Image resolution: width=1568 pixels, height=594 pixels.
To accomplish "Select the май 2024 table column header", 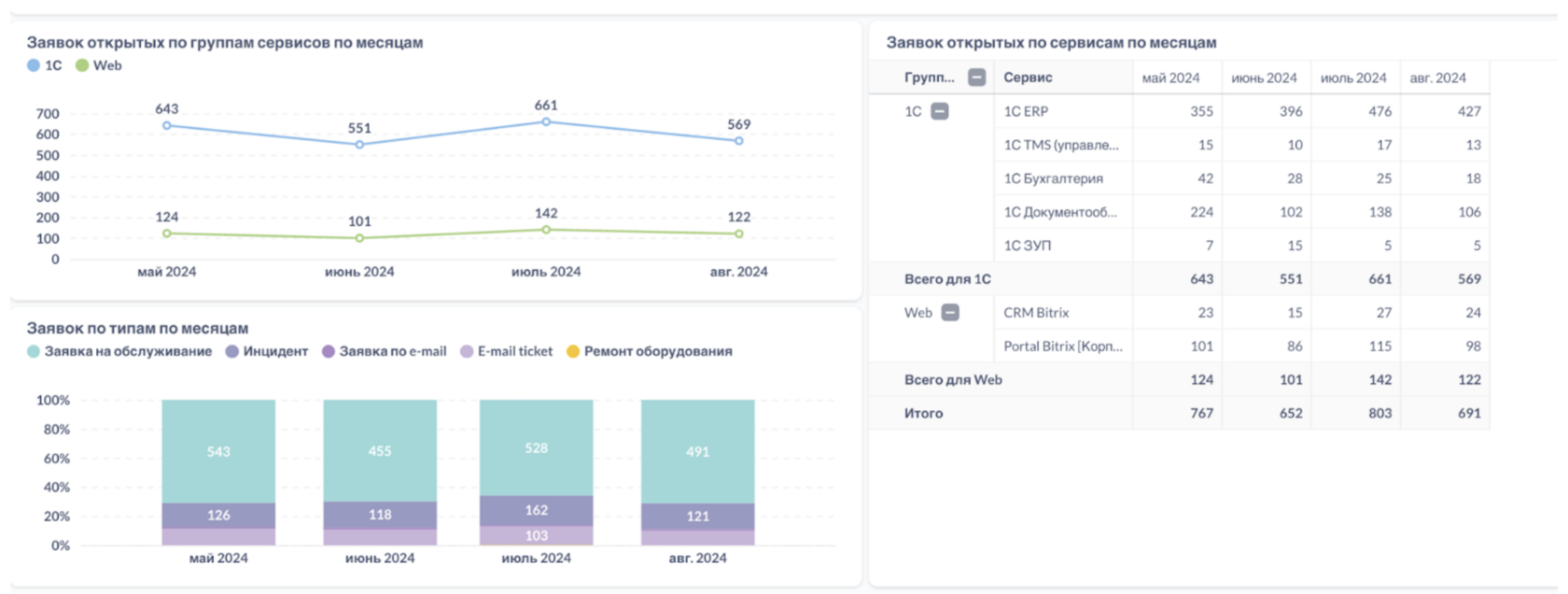I will 1170,78.
